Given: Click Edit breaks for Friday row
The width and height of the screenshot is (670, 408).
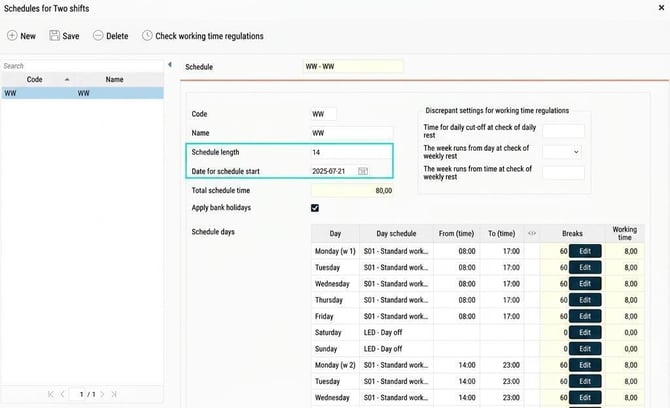Looking at the screenshot, I should coord(585,316).
